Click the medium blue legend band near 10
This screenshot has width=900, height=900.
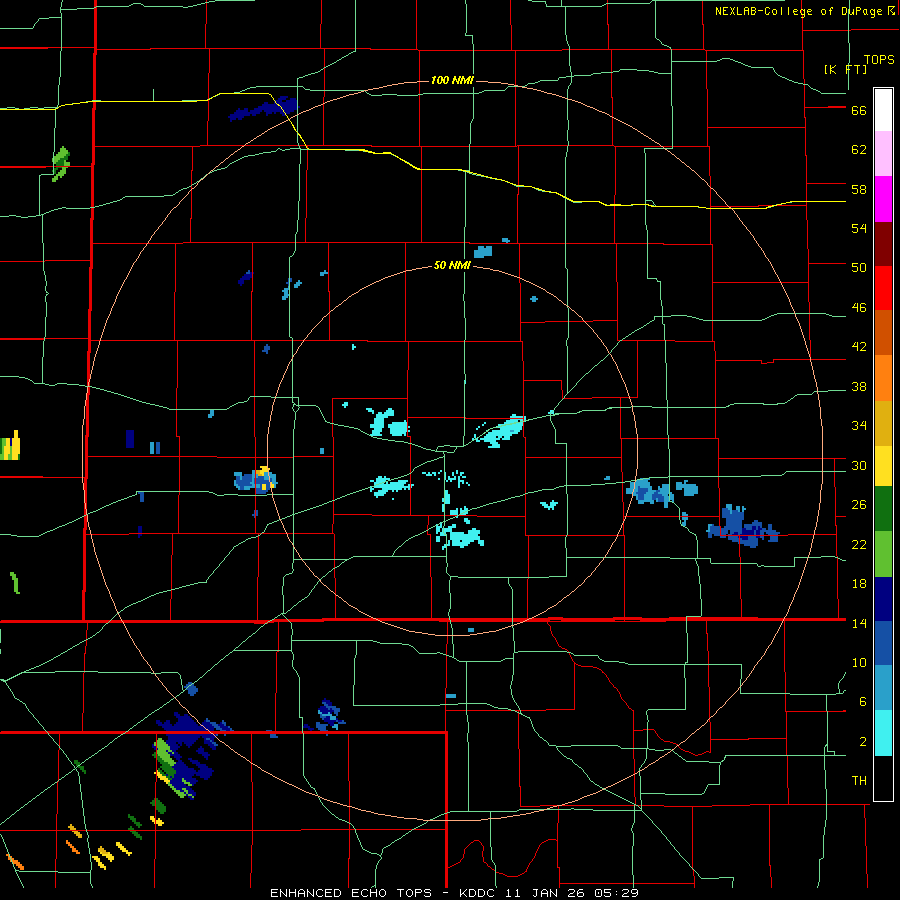tap(883, 643)
